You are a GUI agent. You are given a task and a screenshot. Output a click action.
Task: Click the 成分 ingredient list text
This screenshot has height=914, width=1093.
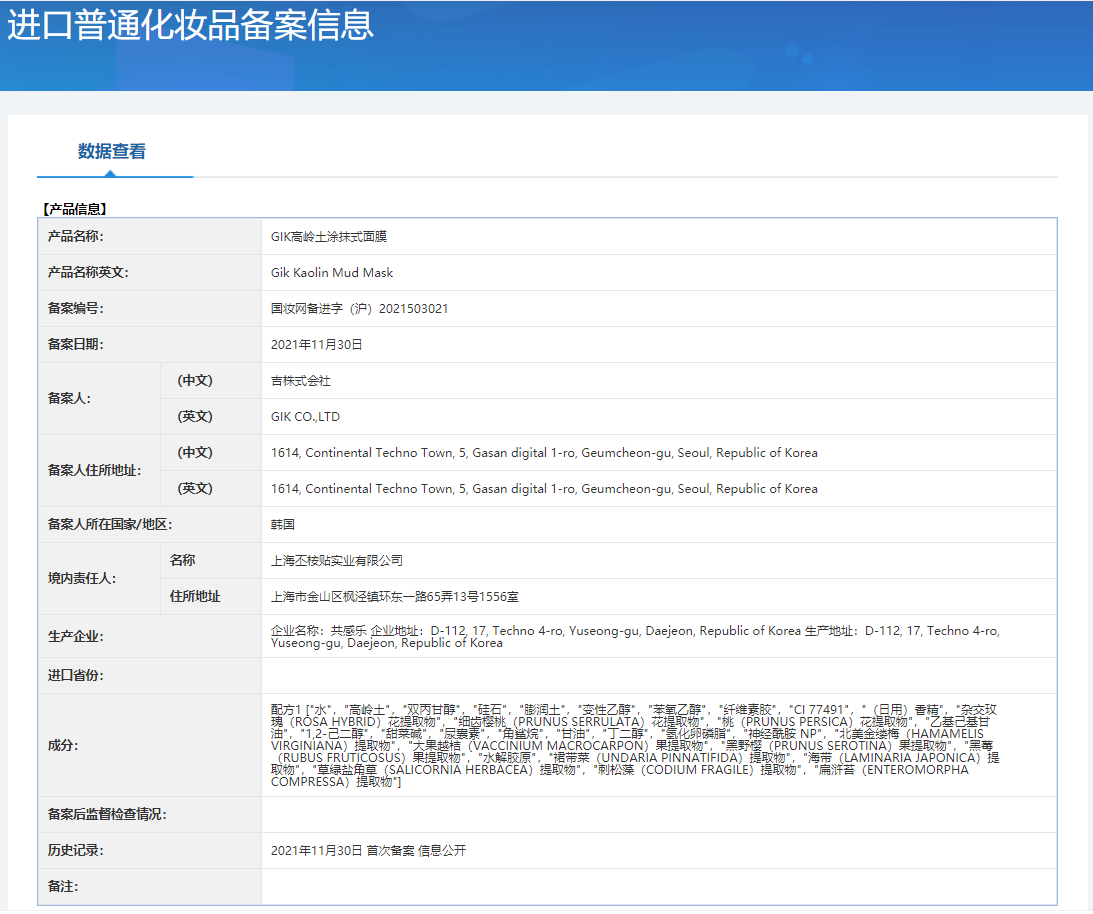click(x=635, y=745)
